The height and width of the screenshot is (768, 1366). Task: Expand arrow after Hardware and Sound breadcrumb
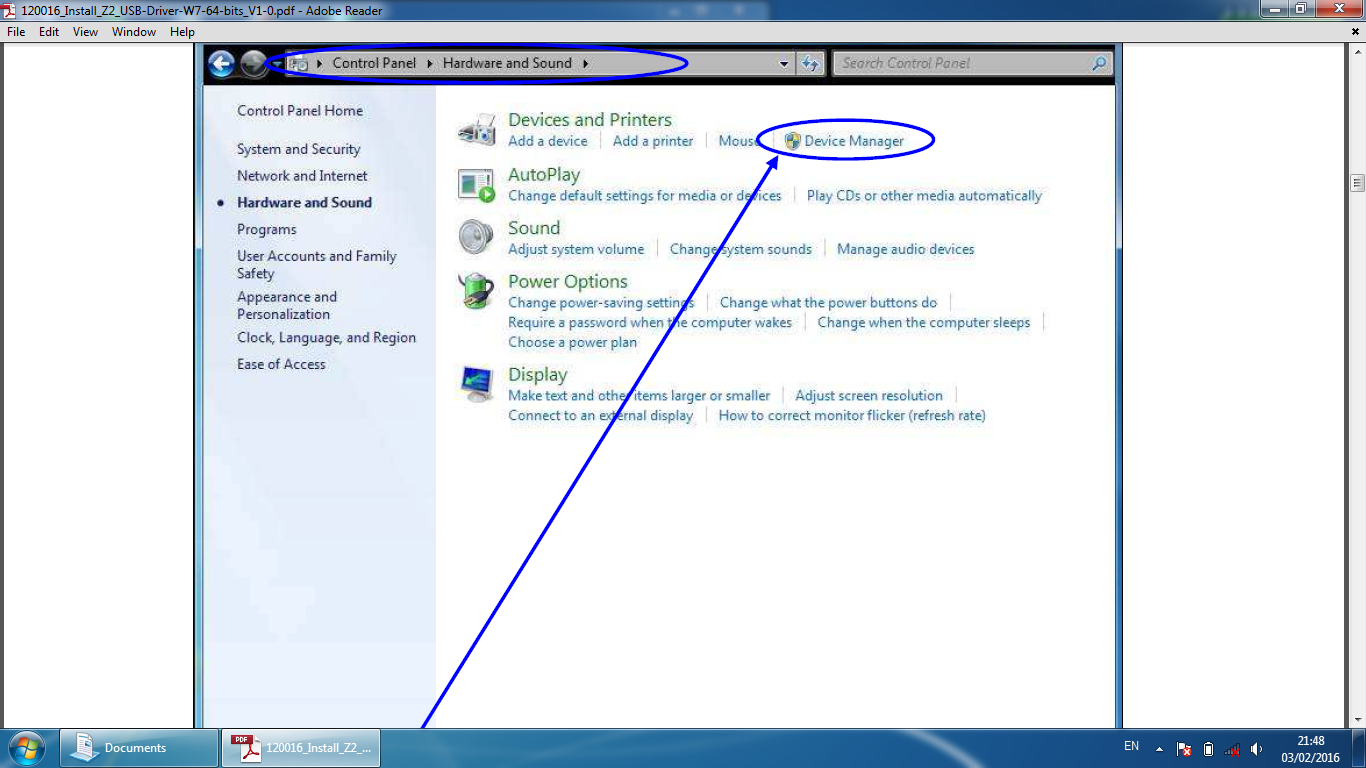[586, 63]
